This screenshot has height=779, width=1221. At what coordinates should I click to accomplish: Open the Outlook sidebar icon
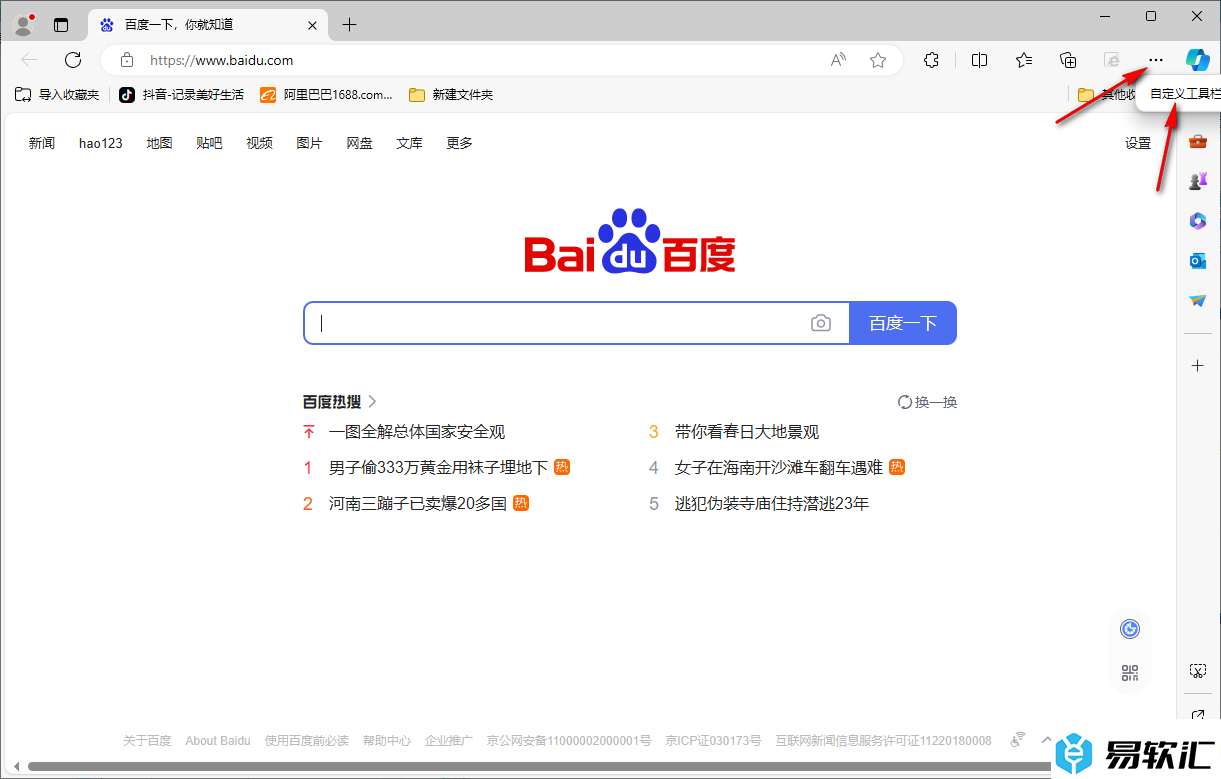(x=1197, y=261)
